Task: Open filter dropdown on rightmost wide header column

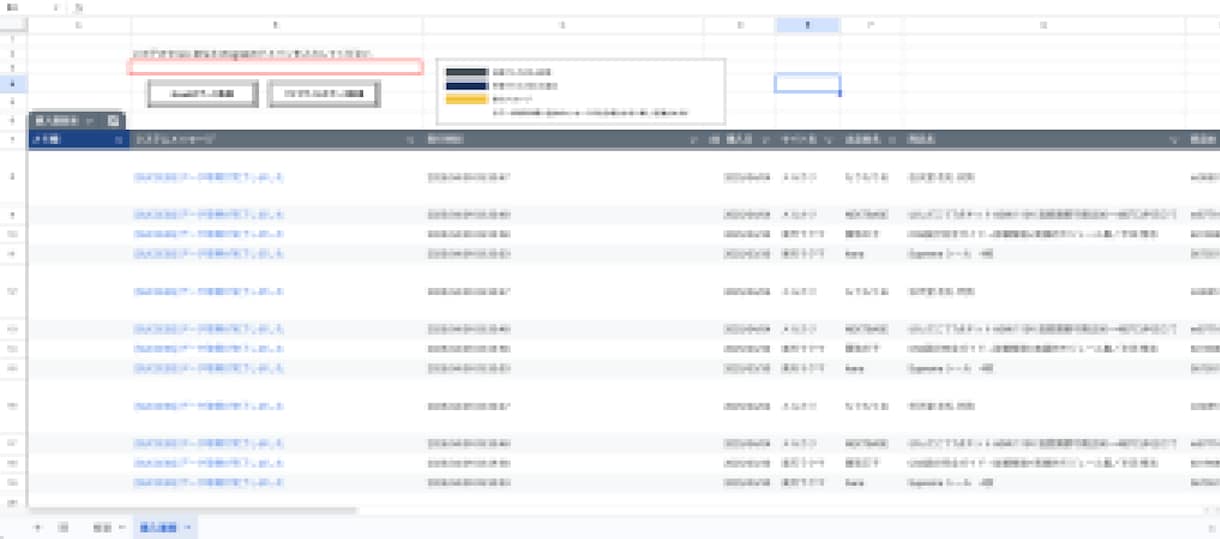Action: tap(1173, 140)
